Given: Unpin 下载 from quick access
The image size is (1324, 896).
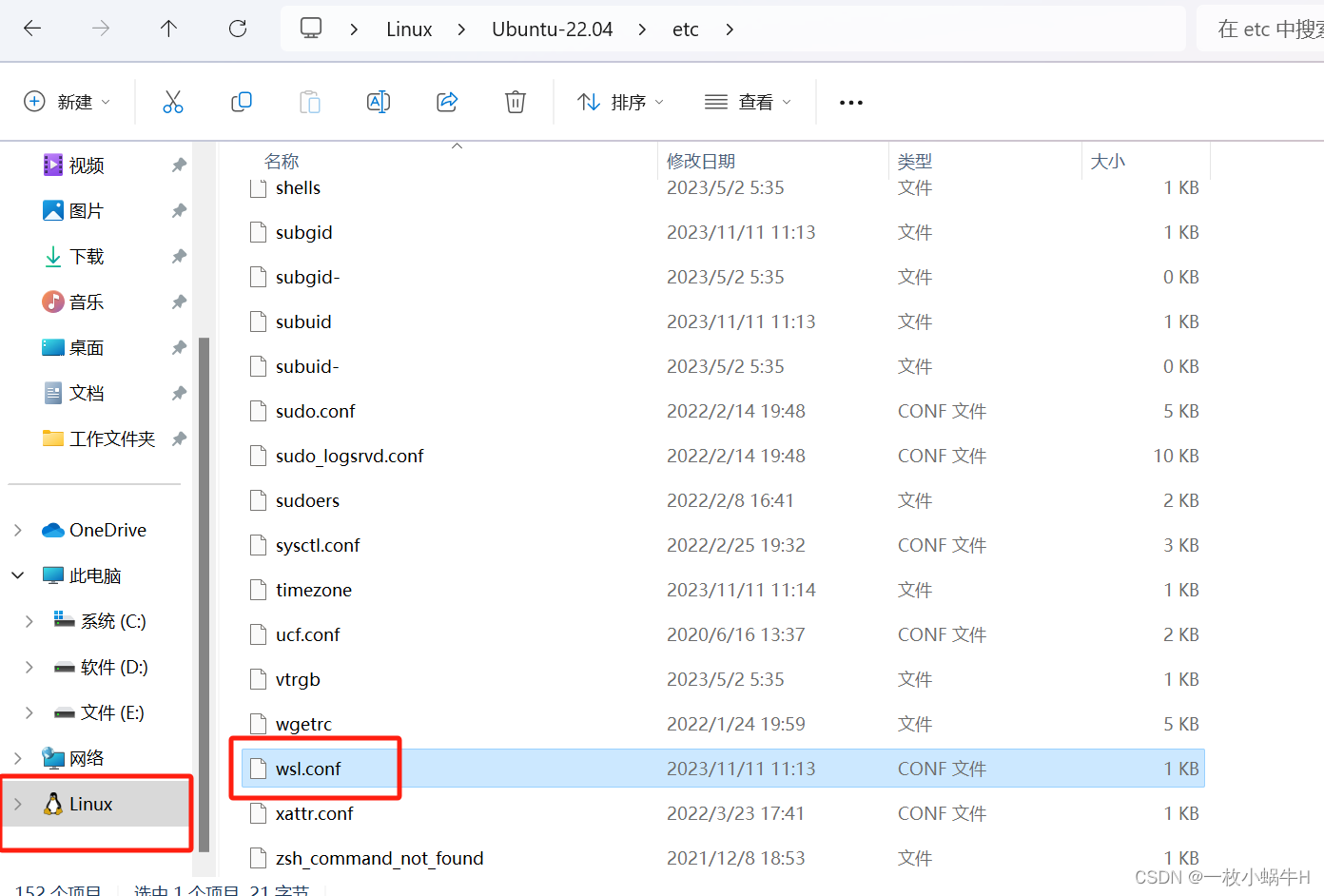Looking at the screenshot, I should (x=179, y=257).
